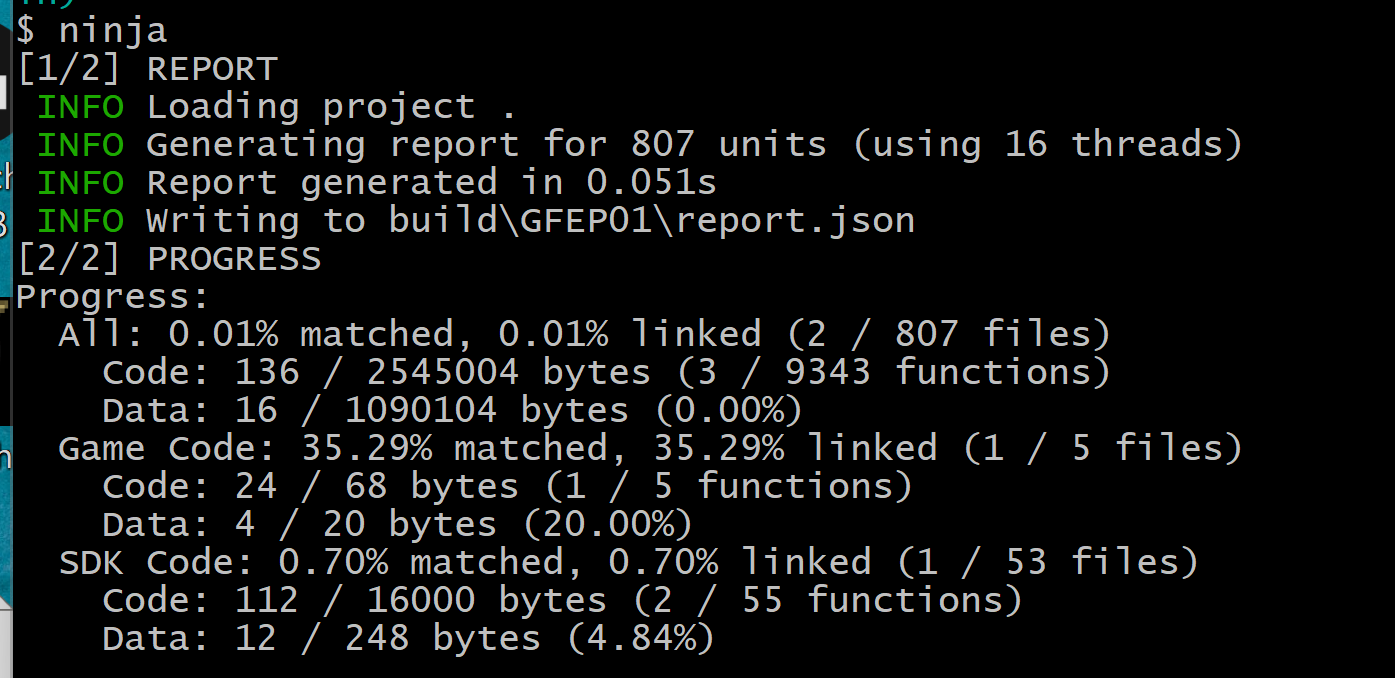Select the "807" units count
1395x678 pixels.
click(662, 145)
